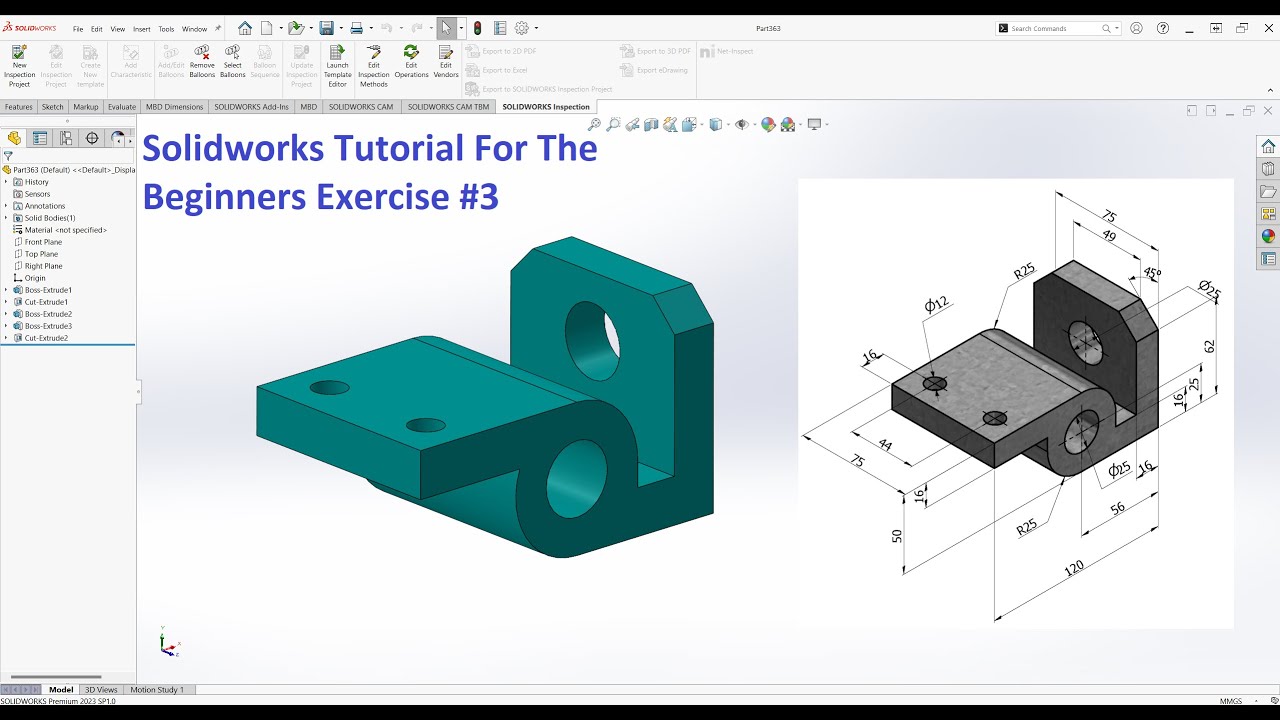Click Select Balloons tool

[233, 61]
